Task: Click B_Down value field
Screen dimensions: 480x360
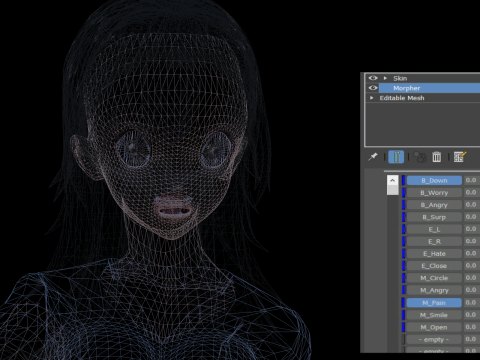Action: (x=472, y=180)
